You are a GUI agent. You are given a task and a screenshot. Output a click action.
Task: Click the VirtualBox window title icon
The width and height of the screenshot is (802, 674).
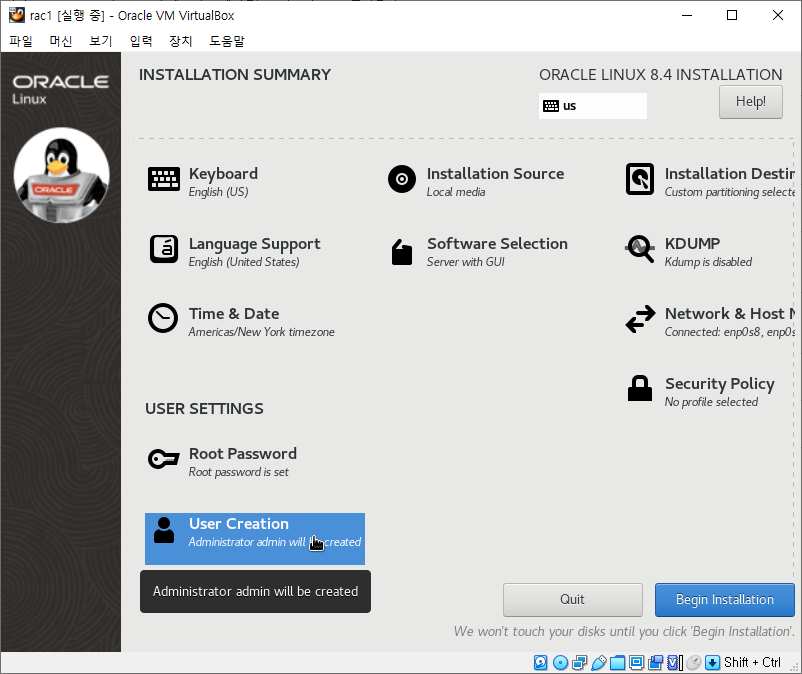[x=17, y=15]
